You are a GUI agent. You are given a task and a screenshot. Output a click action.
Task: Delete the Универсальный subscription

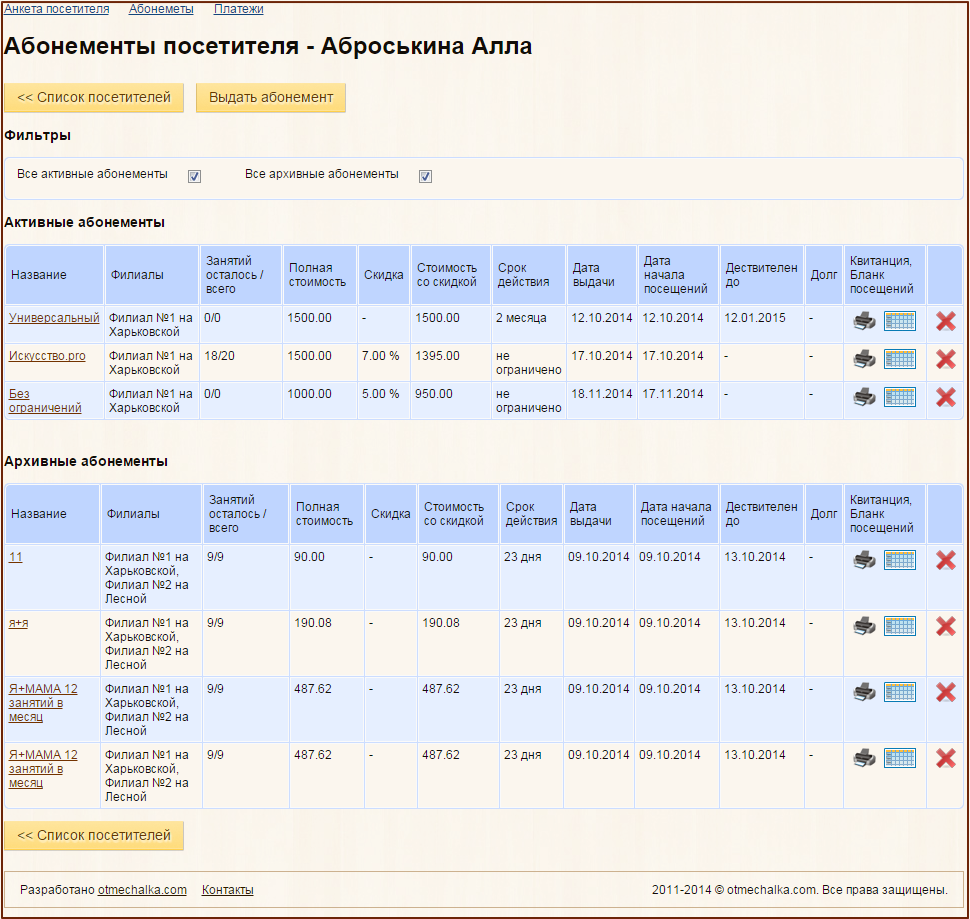pos(945,321)
